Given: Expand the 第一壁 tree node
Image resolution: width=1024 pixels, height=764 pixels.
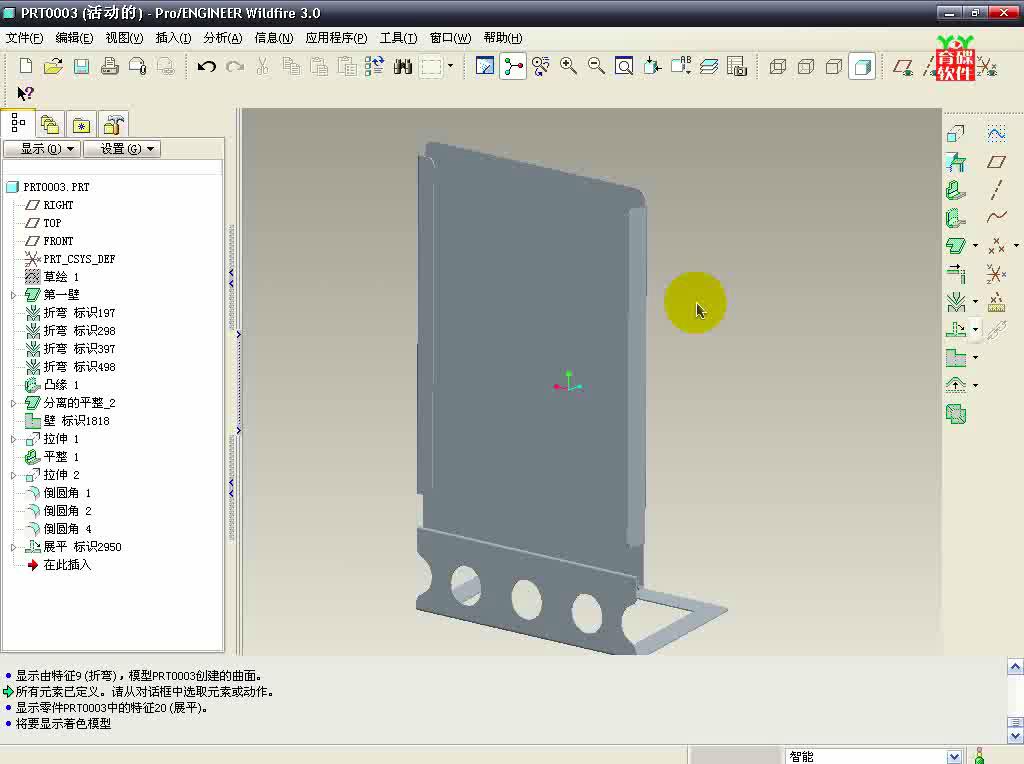Looking at the screenshot, I should (13, 295).
